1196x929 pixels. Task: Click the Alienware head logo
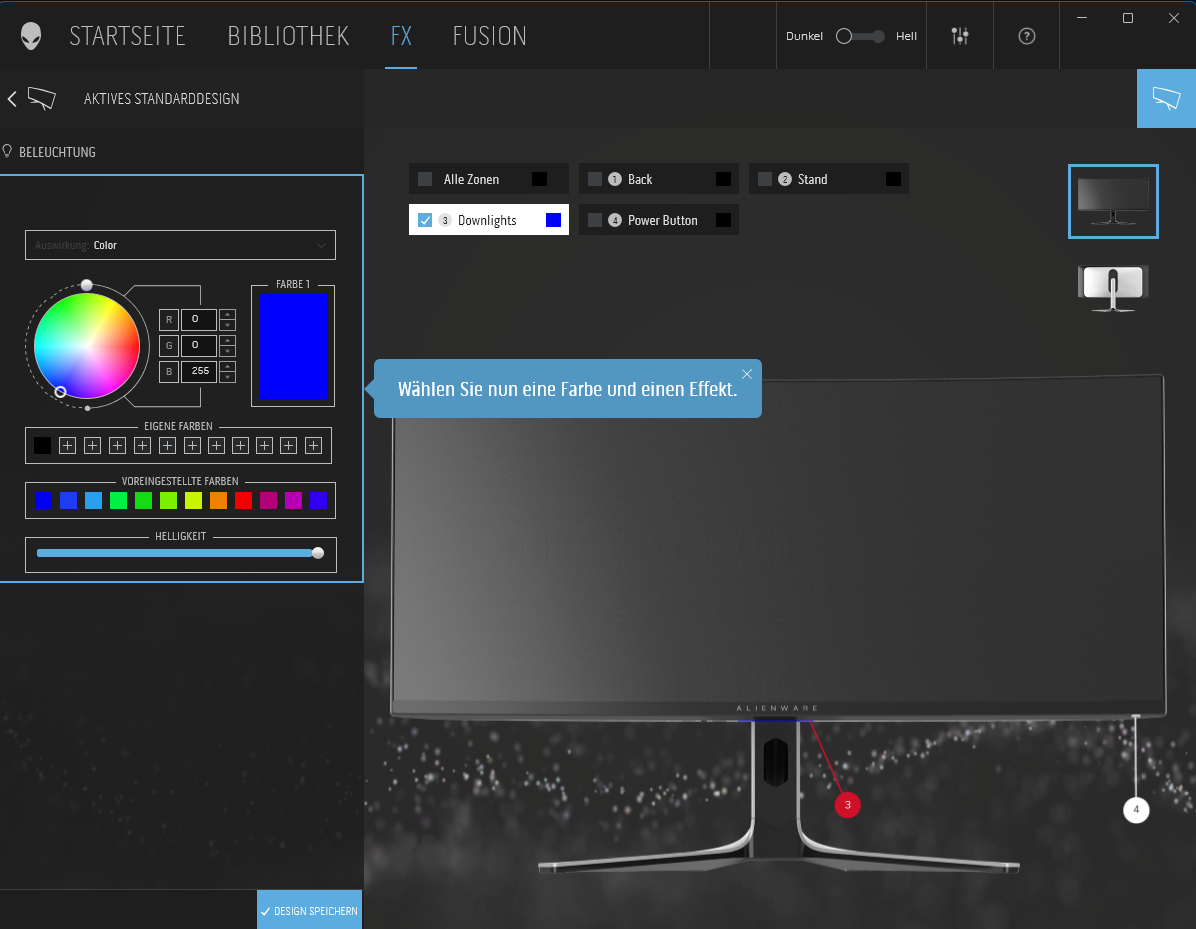click(31, 36)
